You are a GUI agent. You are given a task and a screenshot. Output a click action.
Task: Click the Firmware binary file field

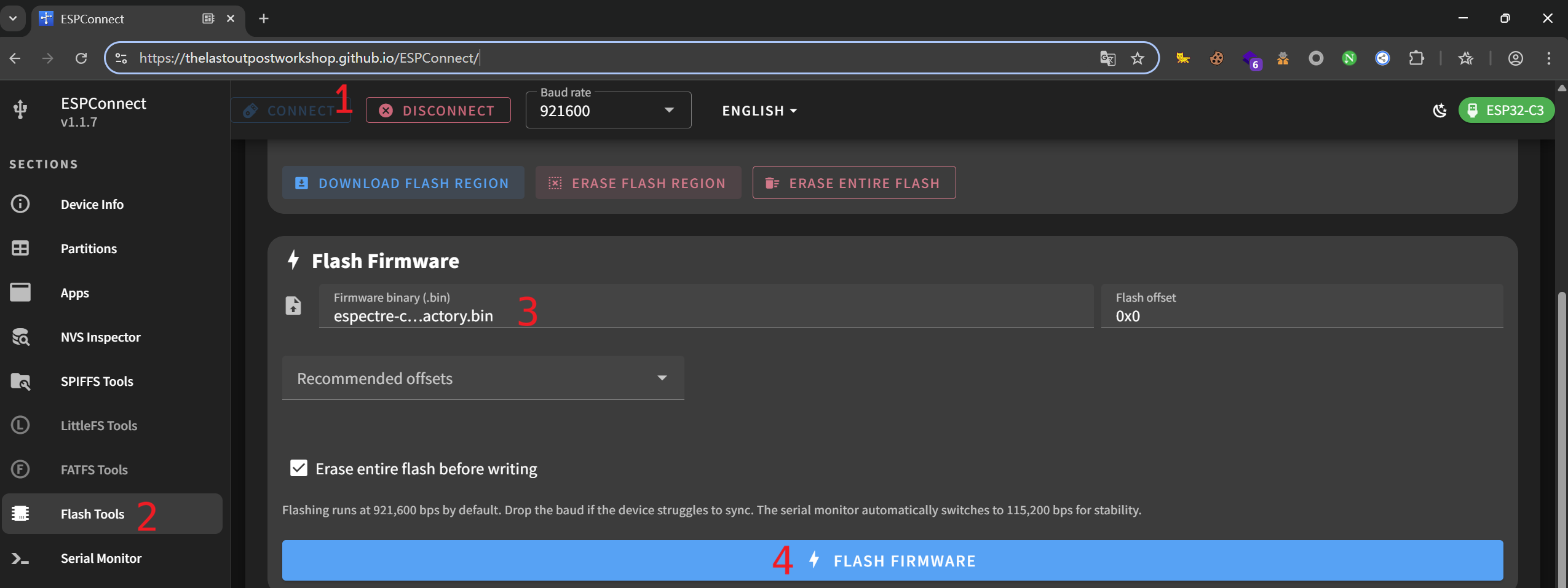click(x=706, y=306)
